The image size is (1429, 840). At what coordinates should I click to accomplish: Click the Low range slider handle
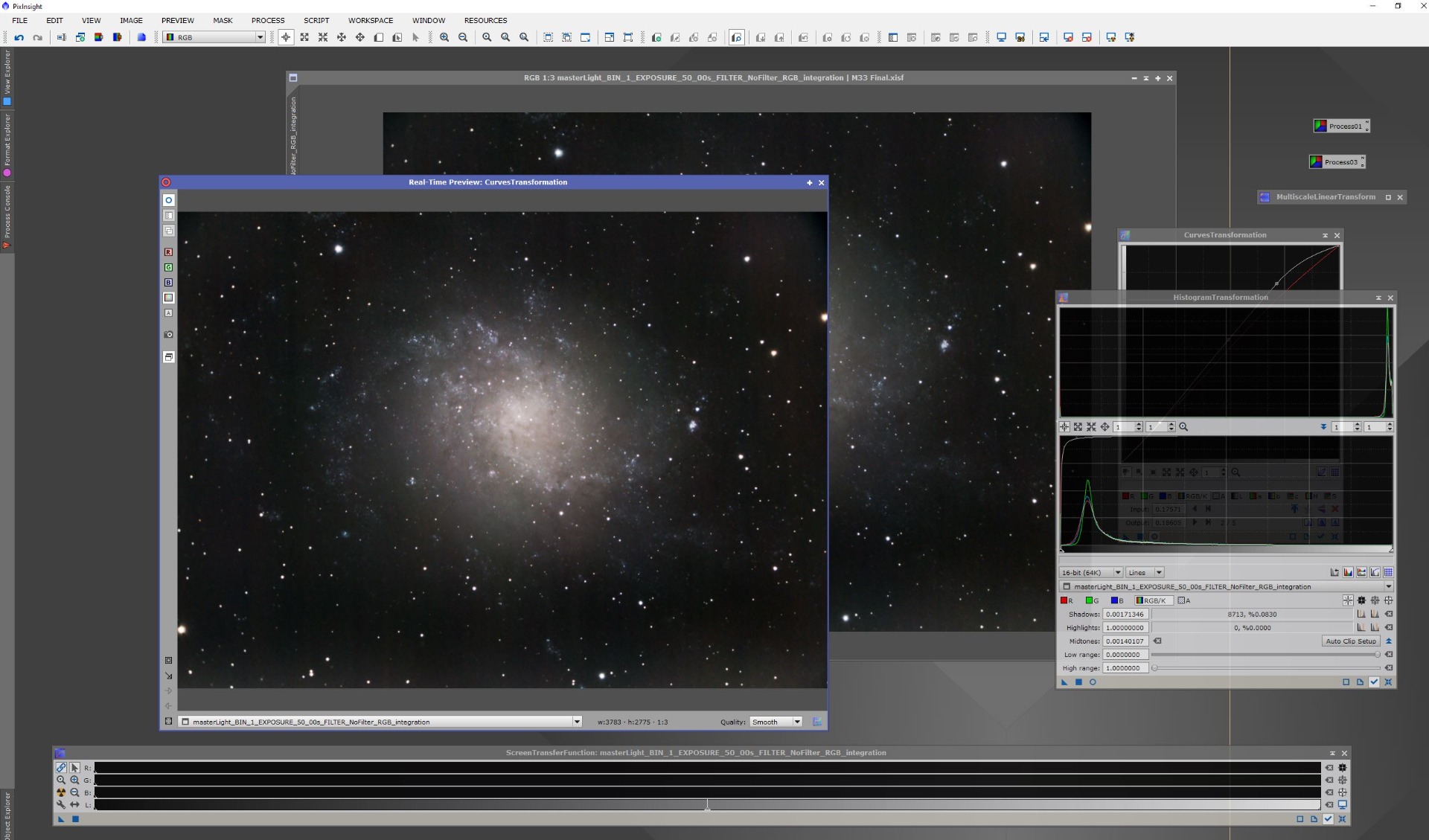1377,654
